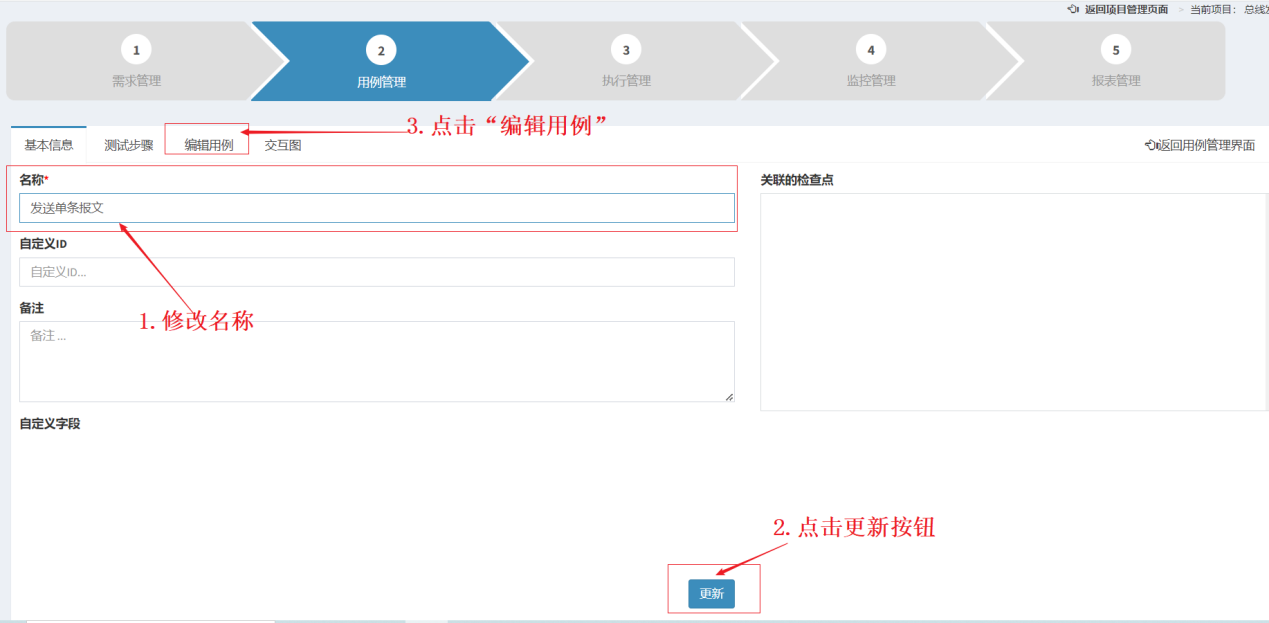Viewport: 1269px width, 623px height.
Task: Switch to the 基本信息 tab
Action: 49,145
